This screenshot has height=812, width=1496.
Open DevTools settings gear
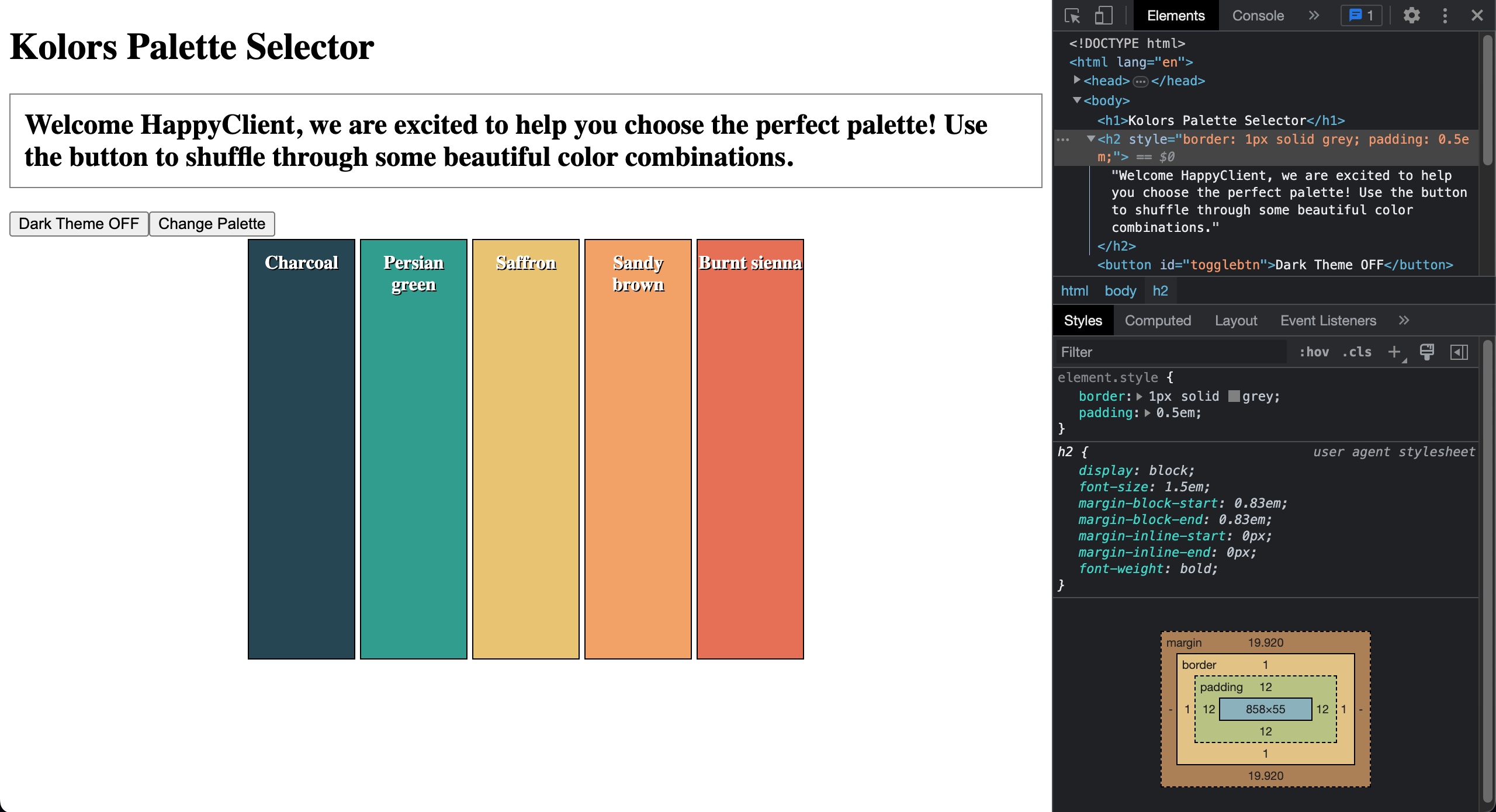1411,16
